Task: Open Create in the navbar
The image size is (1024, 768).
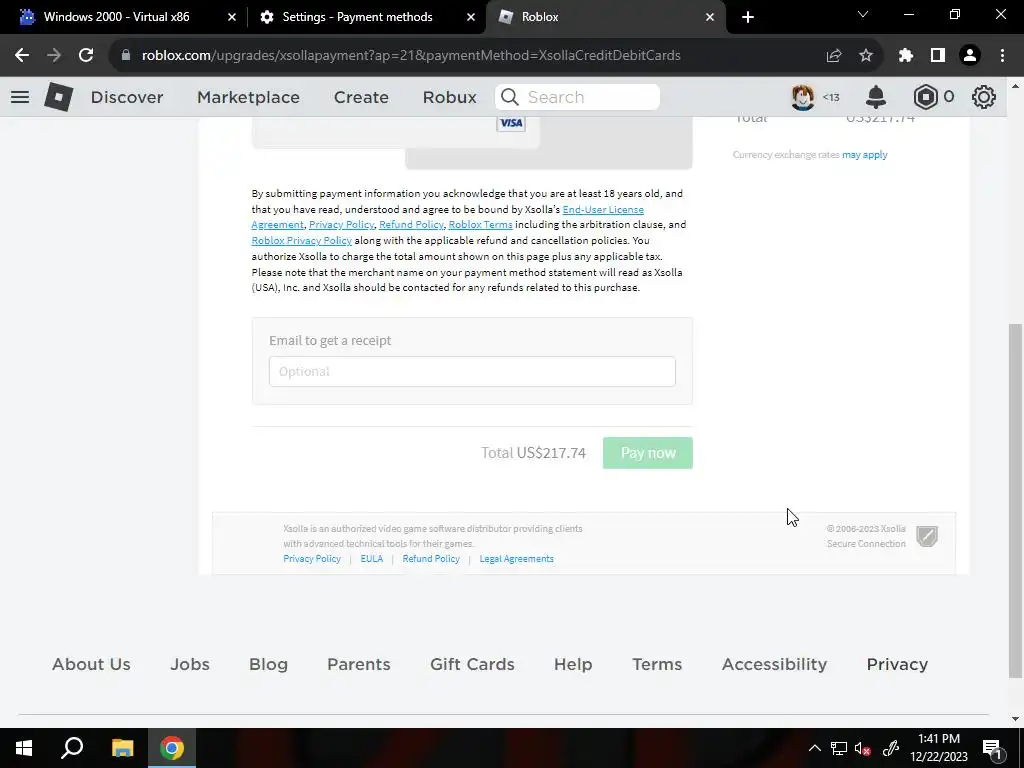Action: [361, 97]
